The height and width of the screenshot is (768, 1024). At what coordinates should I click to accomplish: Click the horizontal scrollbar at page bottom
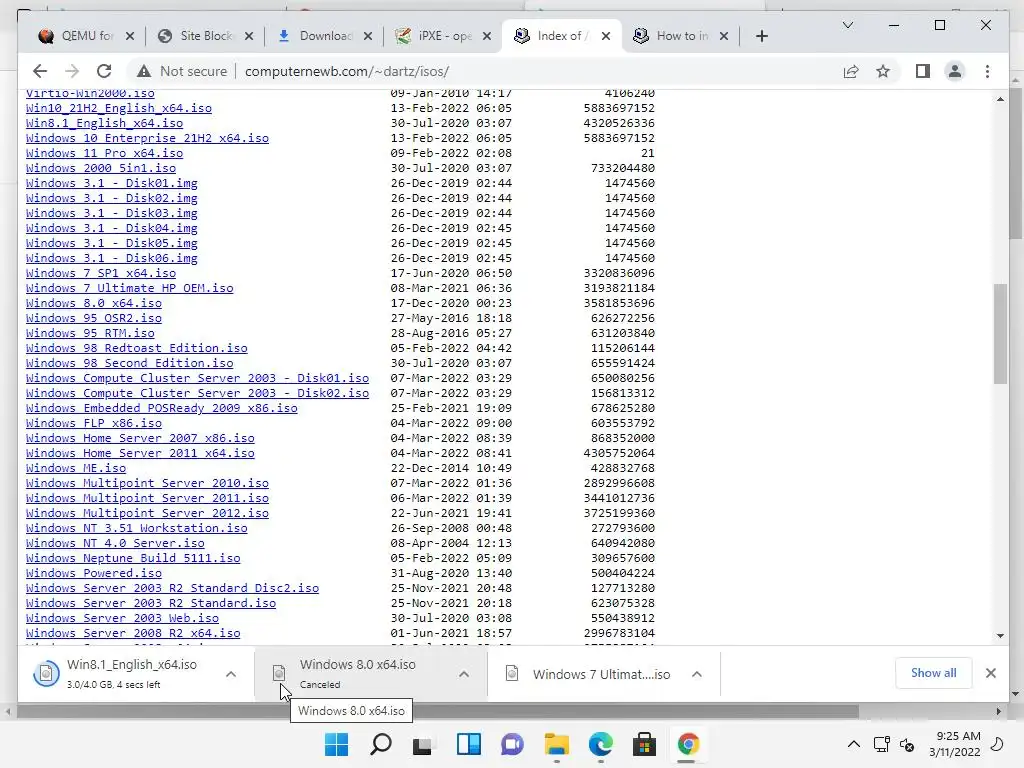click(438, 711)
